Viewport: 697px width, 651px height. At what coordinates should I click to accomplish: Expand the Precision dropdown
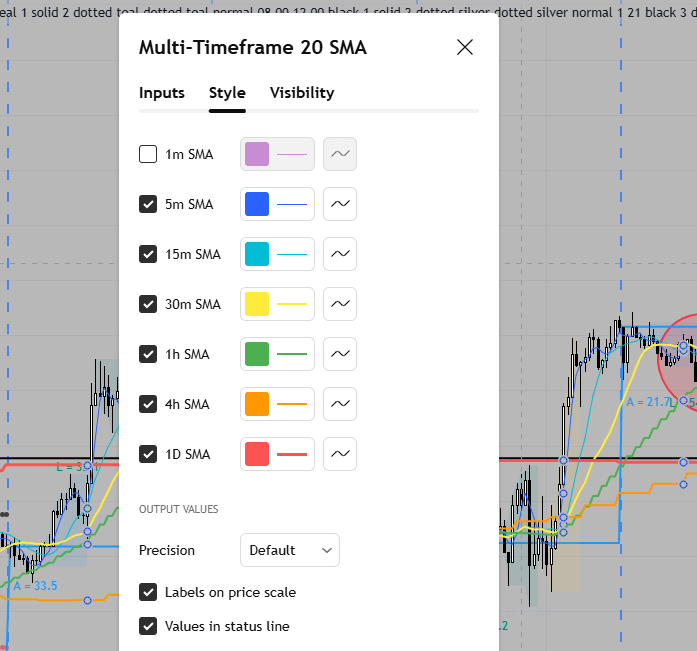[x=290, y=550]
